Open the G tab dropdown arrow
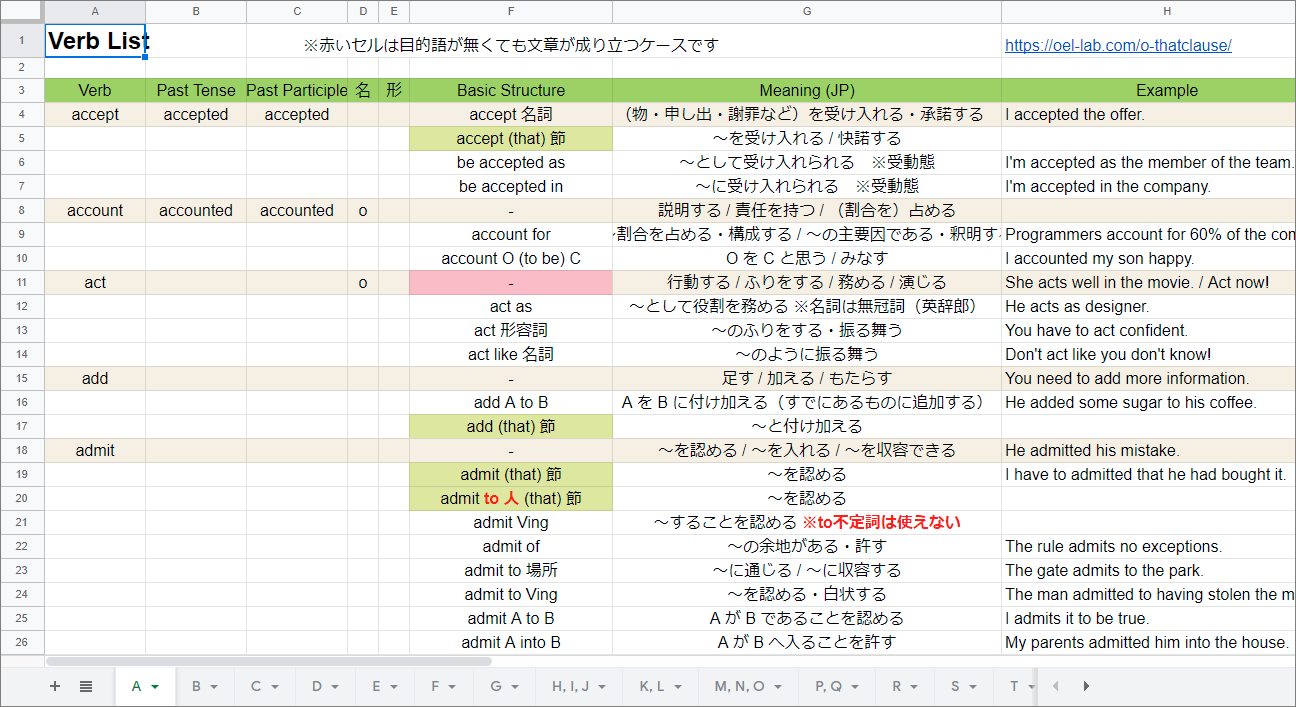The height and width of the screenshot is (707, 1296). pyautogui.click(x=514, y=687)
